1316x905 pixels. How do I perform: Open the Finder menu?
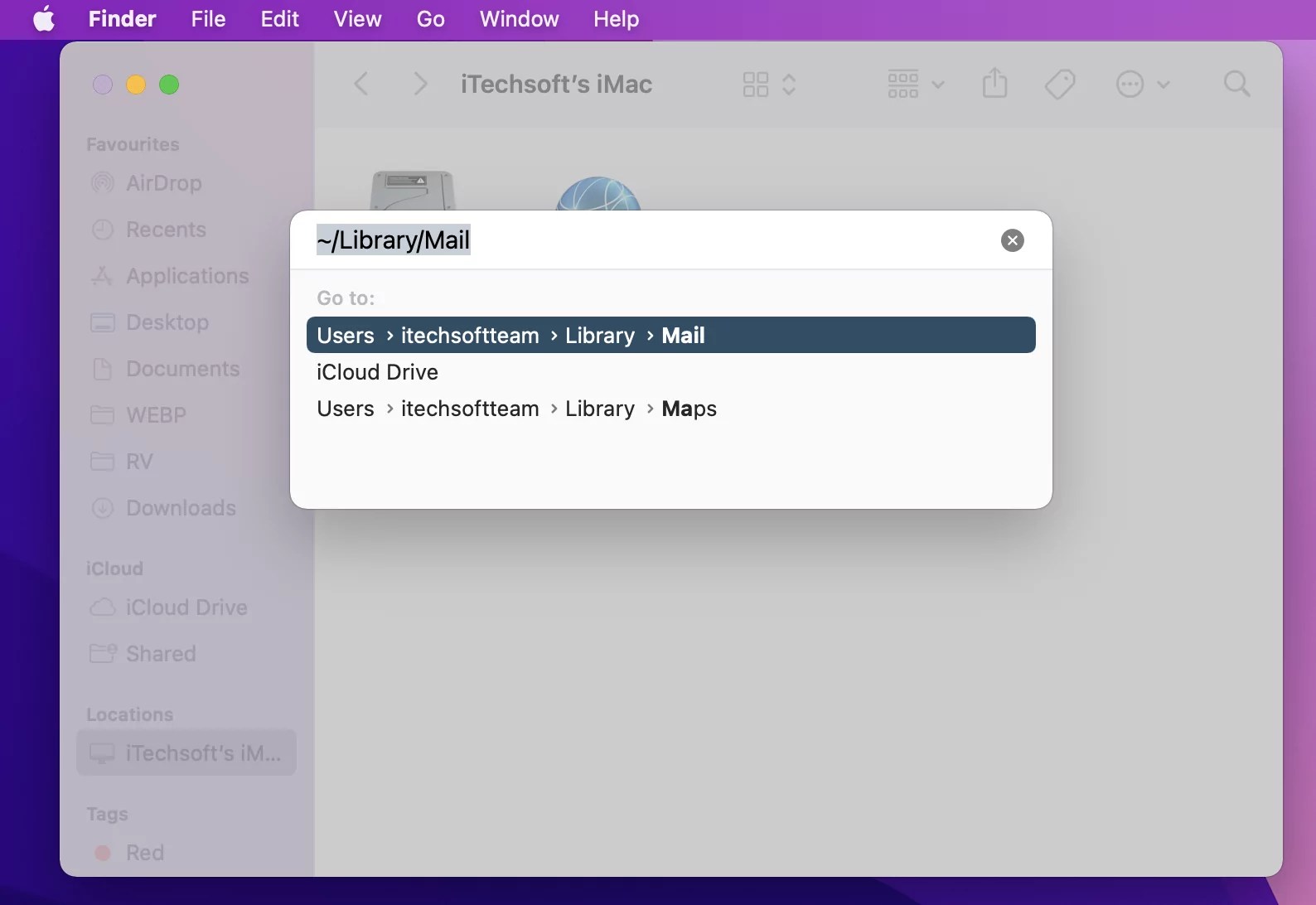[122, 18]
